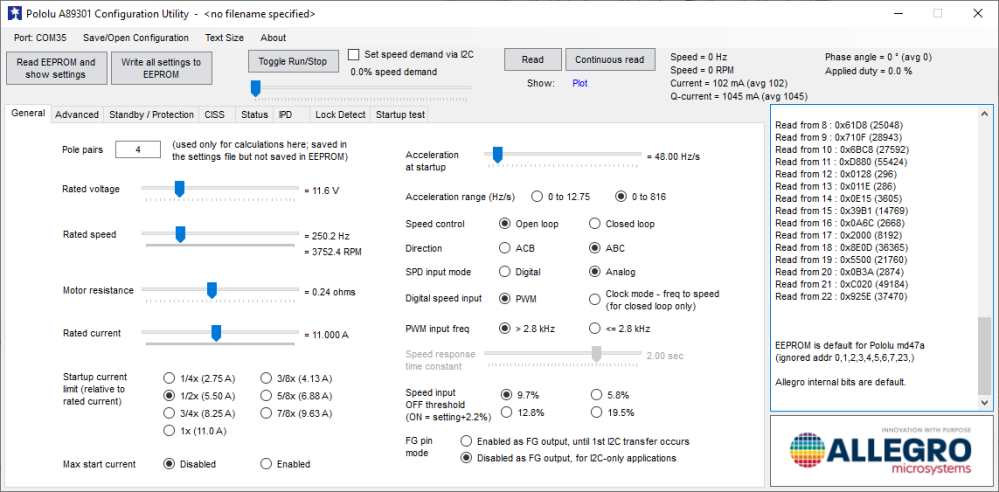
Task: Switch to the Advanced tab
Action: (x=77, y=115)
